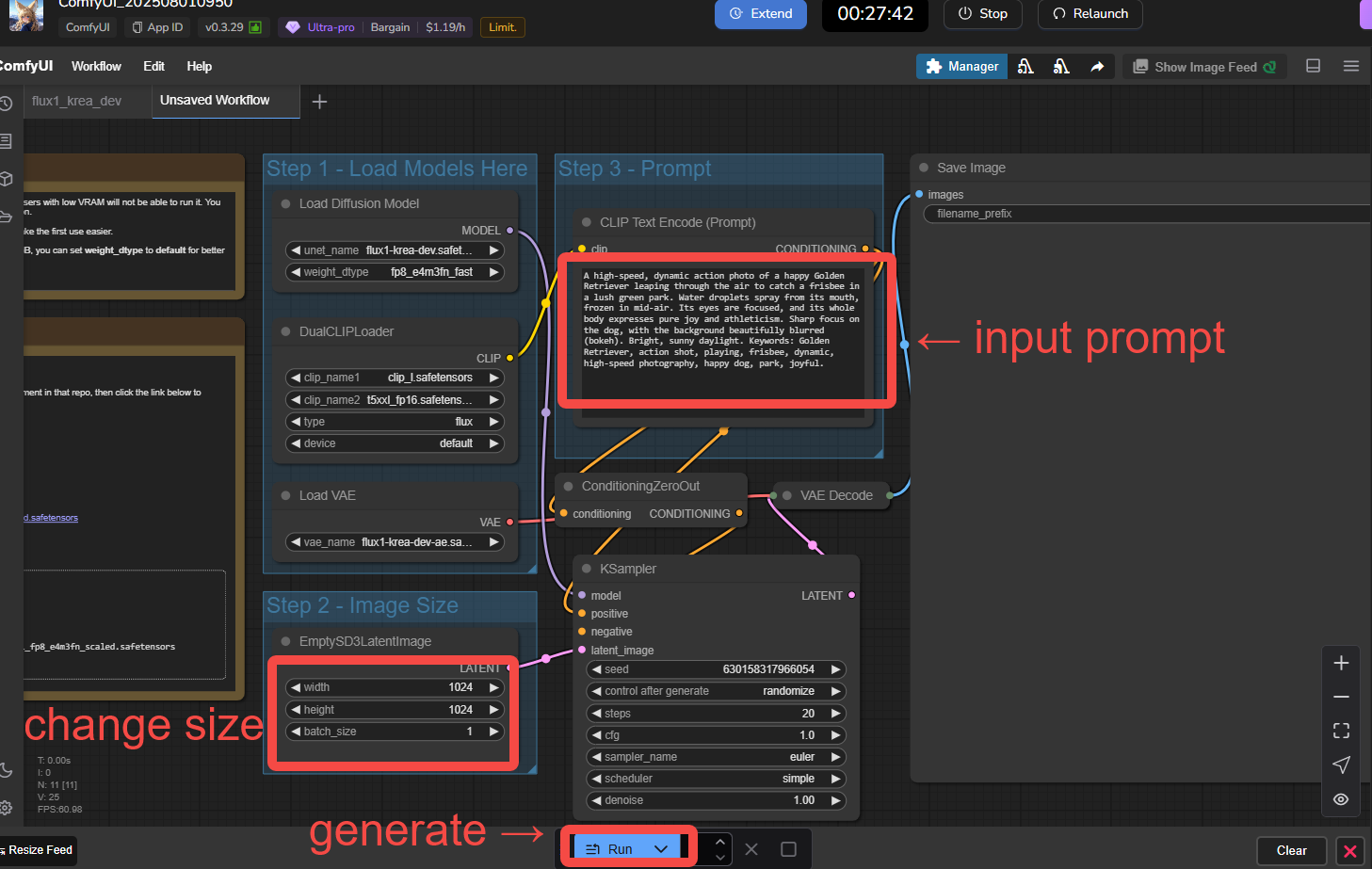The width and height of the screenshot is (1372, 869).
Task: Open the Manager panel
Action: click(x=961, y=66)
